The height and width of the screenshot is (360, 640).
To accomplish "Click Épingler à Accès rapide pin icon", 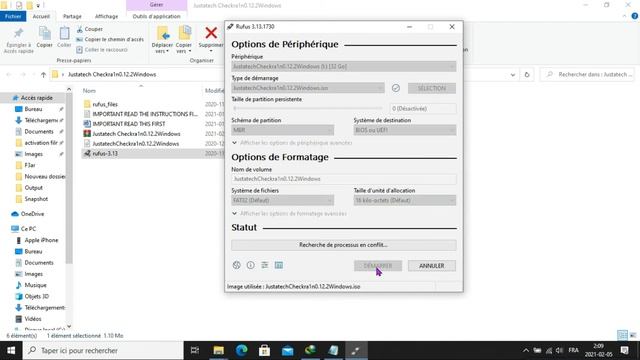I will tap(18, 33).
